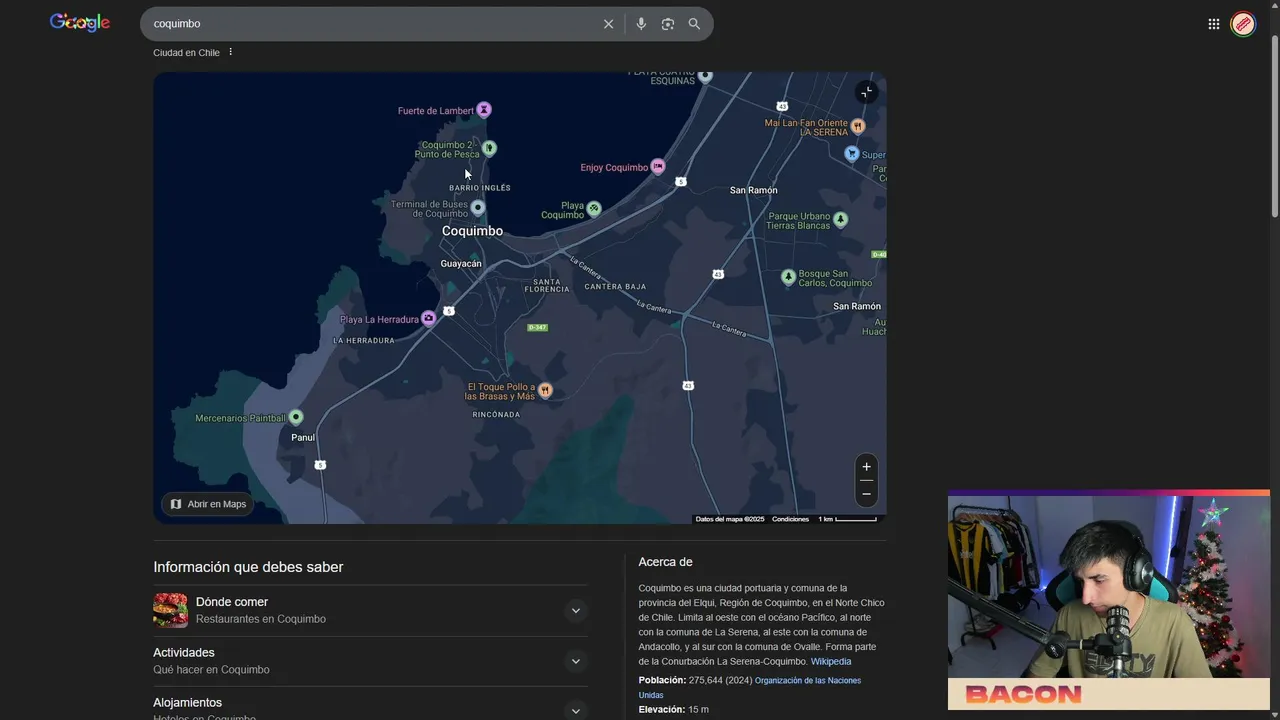Click the page vertical scrollbar
This screenshot has height=720, width=1280.
point(1274,126)
